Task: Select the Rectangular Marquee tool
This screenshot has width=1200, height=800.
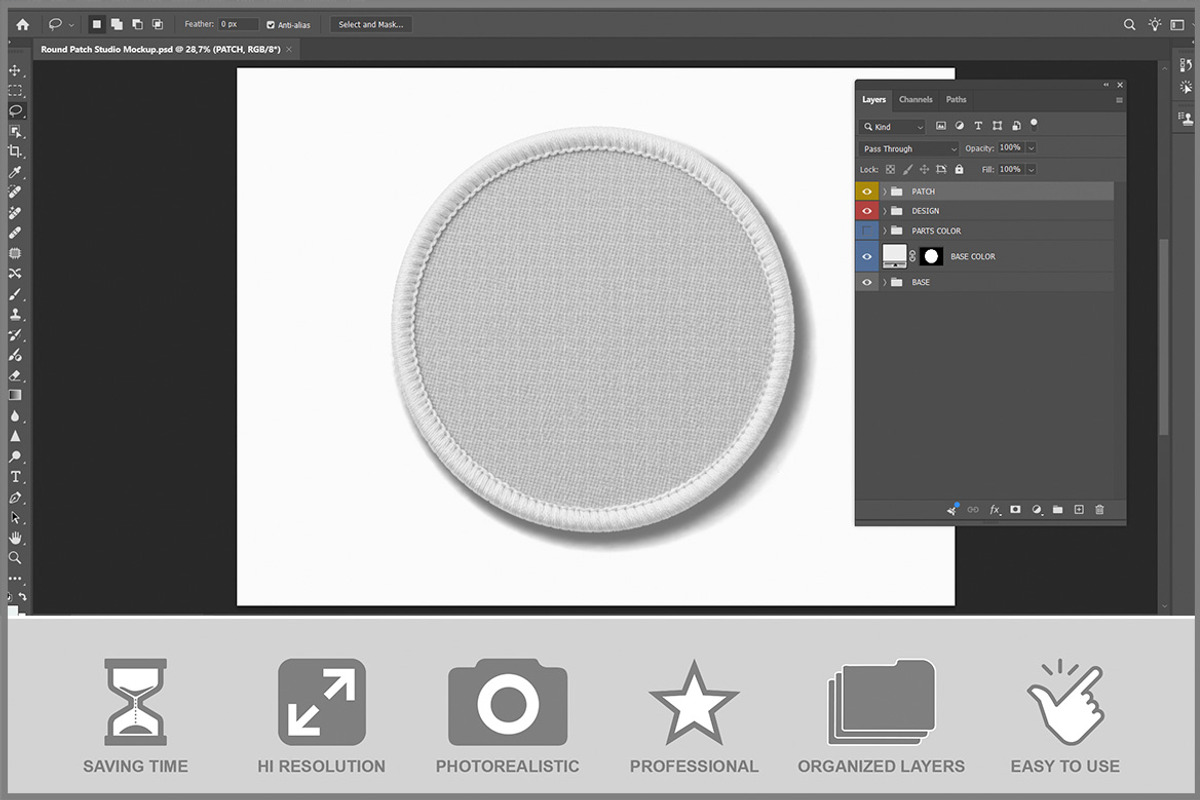Action: [15, 91]
